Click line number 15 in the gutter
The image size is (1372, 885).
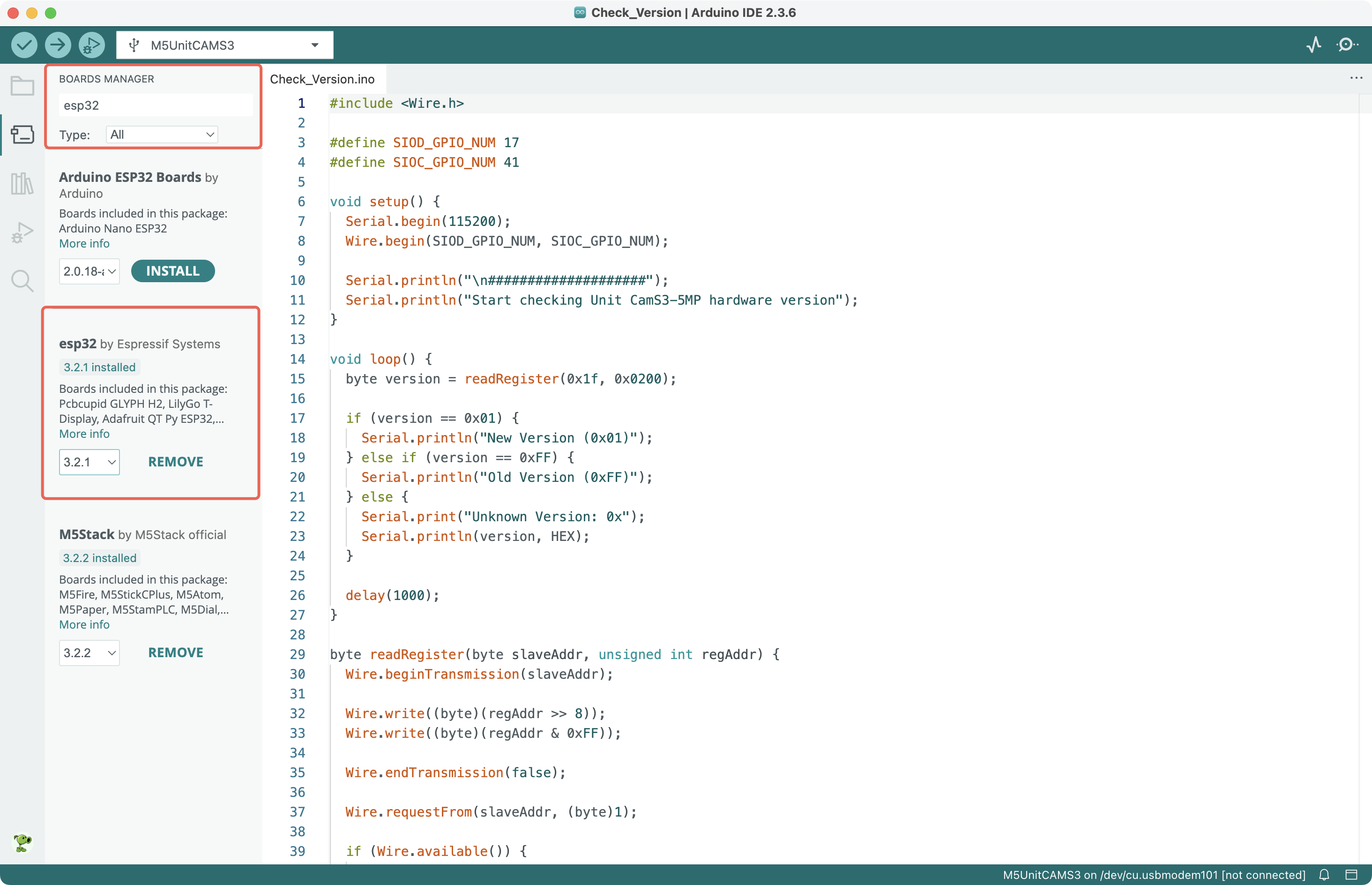[x=298, y=379]
